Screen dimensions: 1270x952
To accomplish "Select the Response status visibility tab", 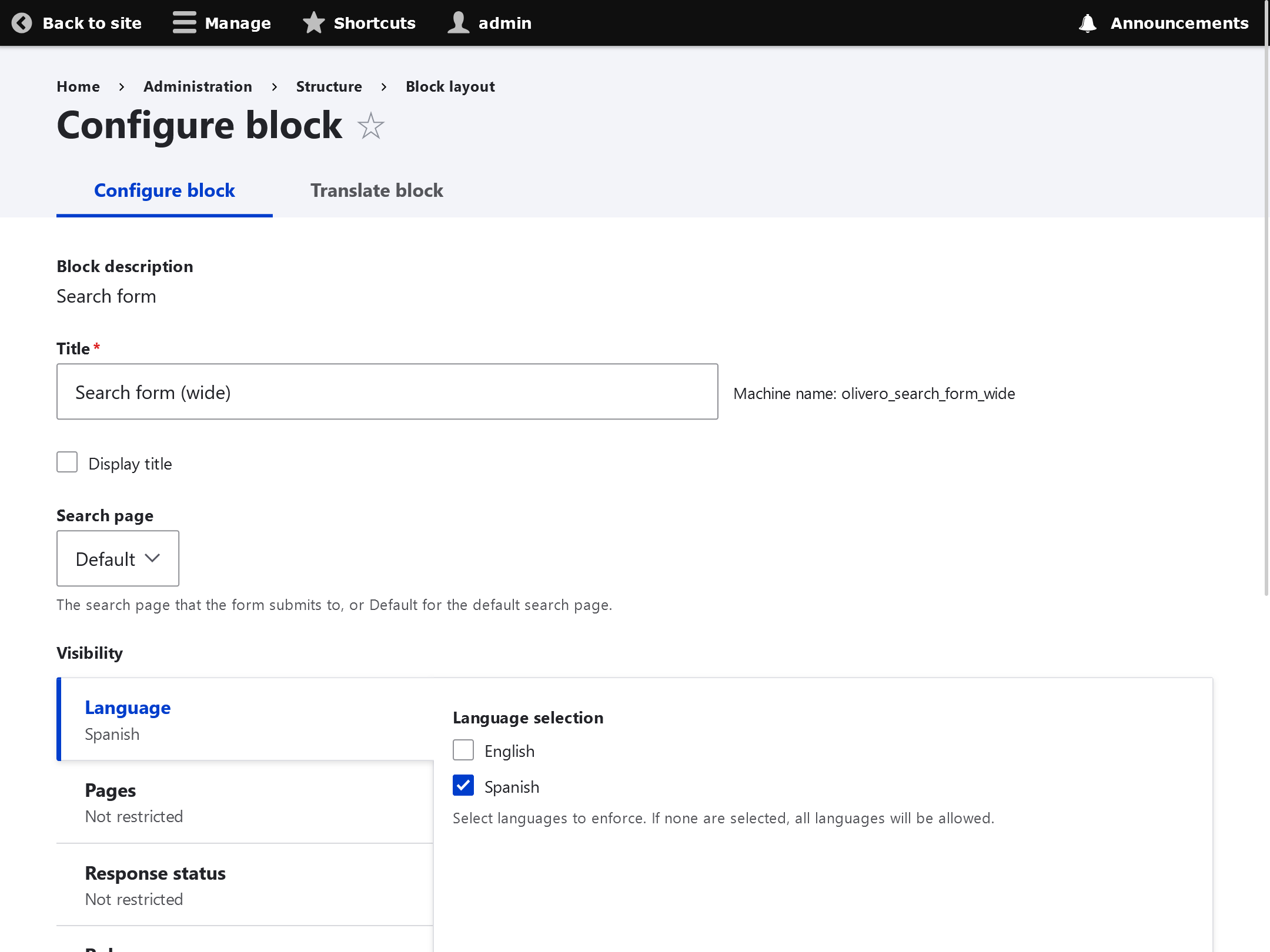I will coord(245,885).
